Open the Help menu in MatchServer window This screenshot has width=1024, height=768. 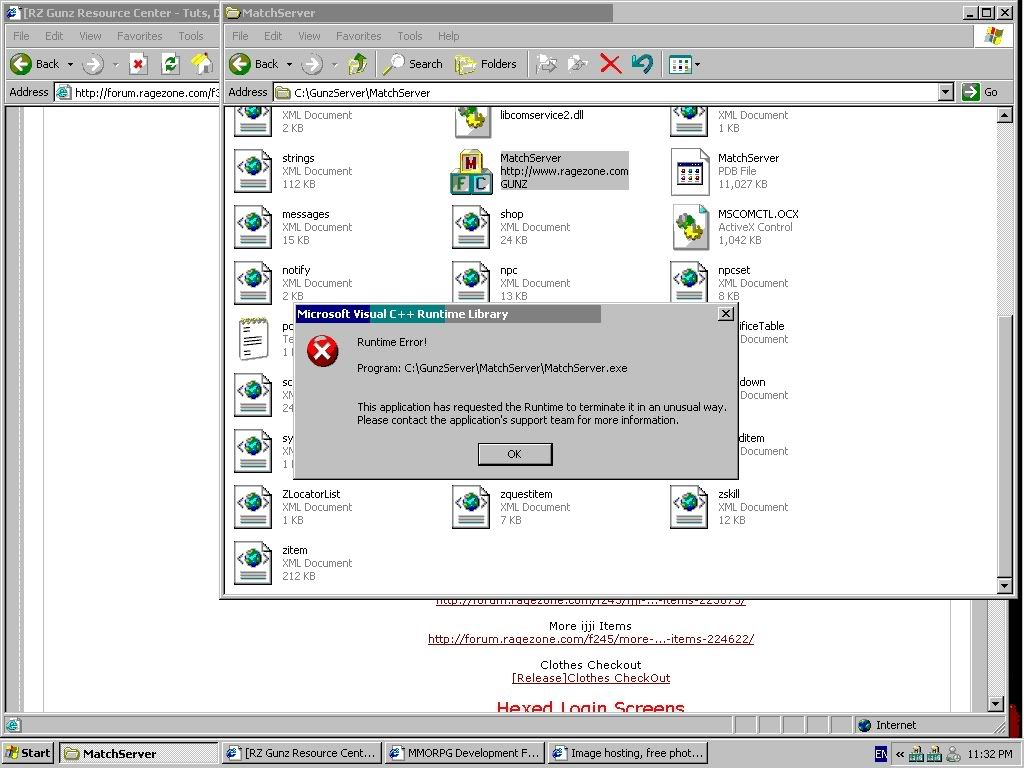(448, 36)
